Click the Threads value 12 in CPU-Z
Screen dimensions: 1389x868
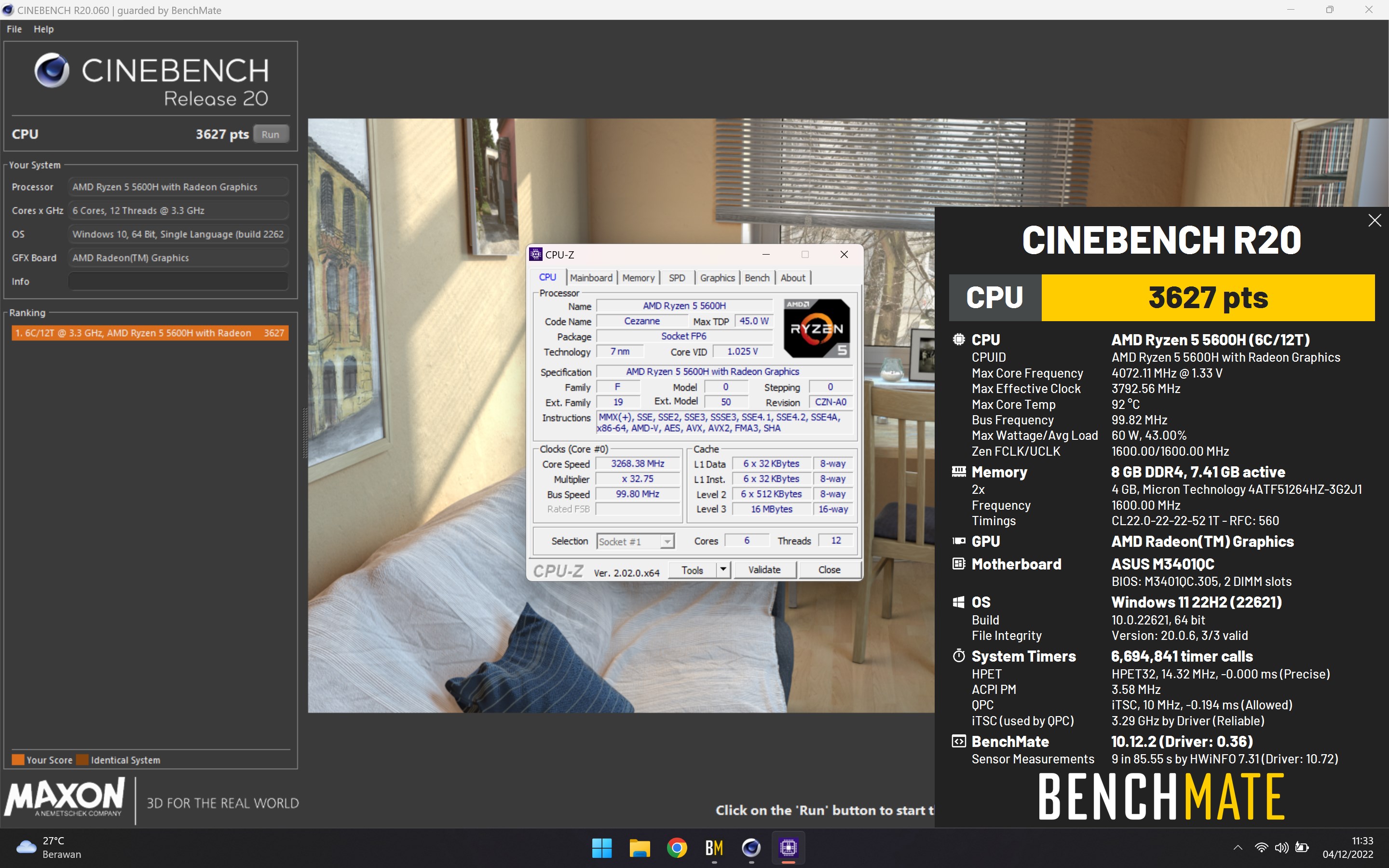point(836,541)
